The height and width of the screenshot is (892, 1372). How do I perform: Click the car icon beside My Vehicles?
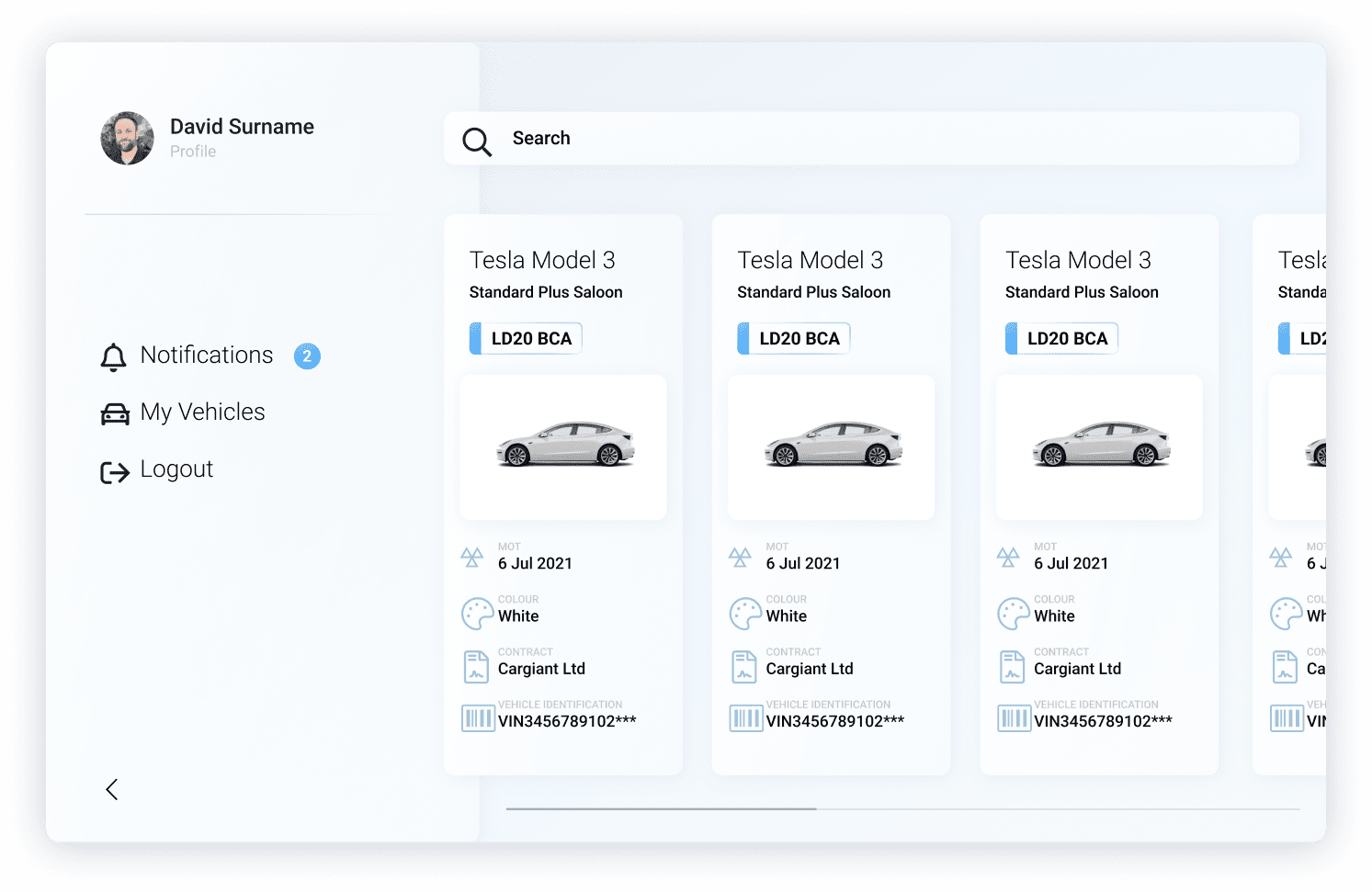click(x=115, y=414)
